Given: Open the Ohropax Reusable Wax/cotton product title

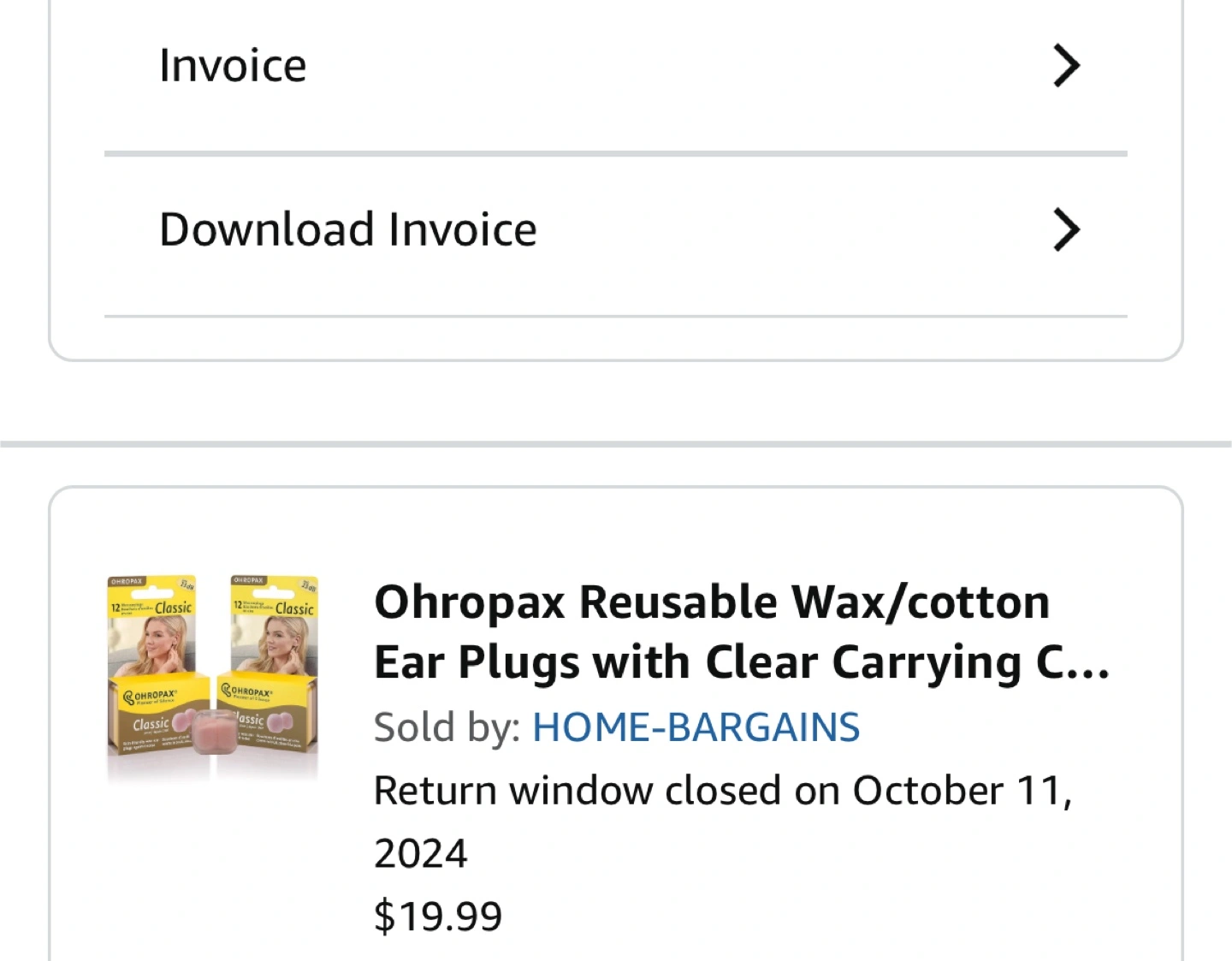Looking at the screenshot, I should tap(712, 602).
